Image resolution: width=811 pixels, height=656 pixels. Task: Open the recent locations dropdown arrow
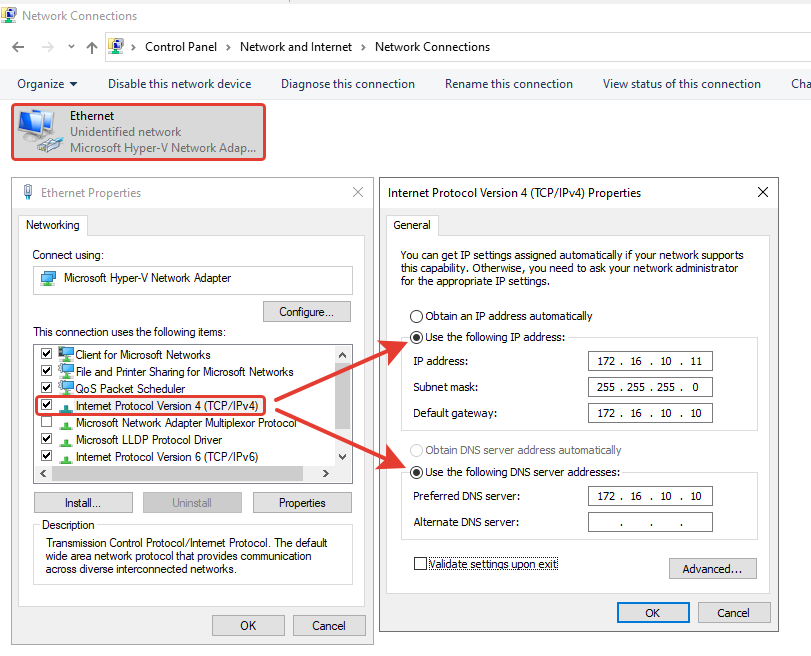(x=71, y=47)
